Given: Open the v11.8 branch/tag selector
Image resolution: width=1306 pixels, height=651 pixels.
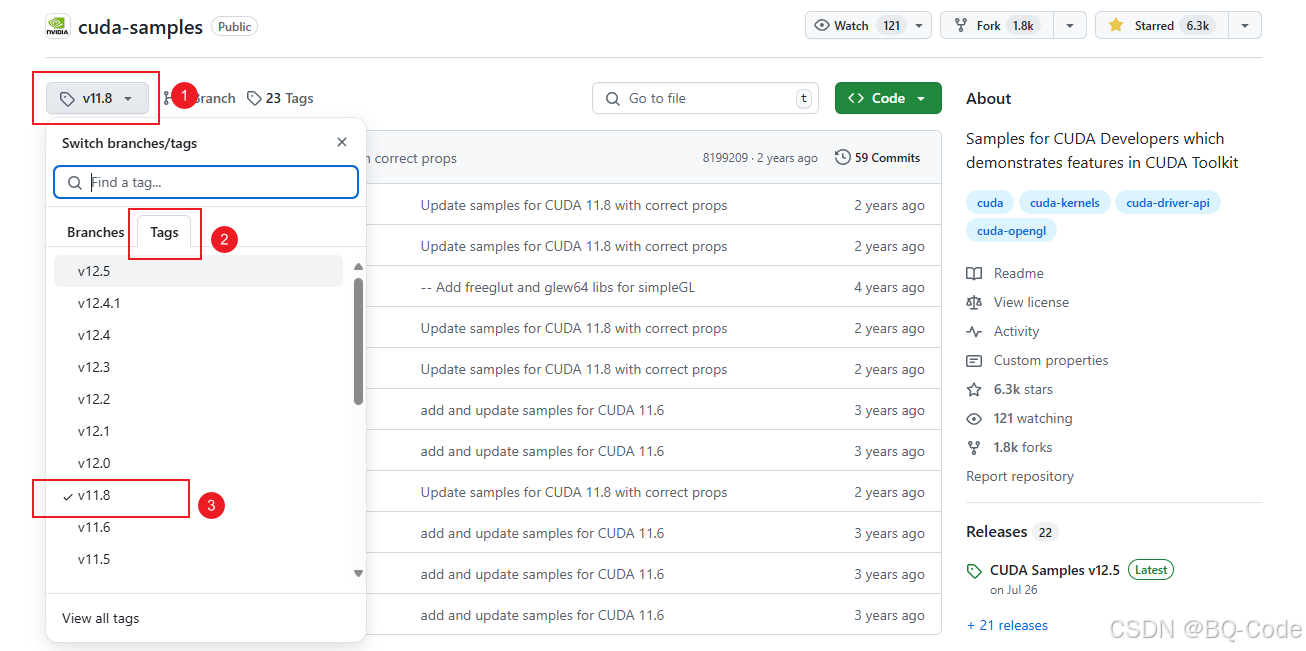Looking at the screenshot, I should [x=97, y=98].
